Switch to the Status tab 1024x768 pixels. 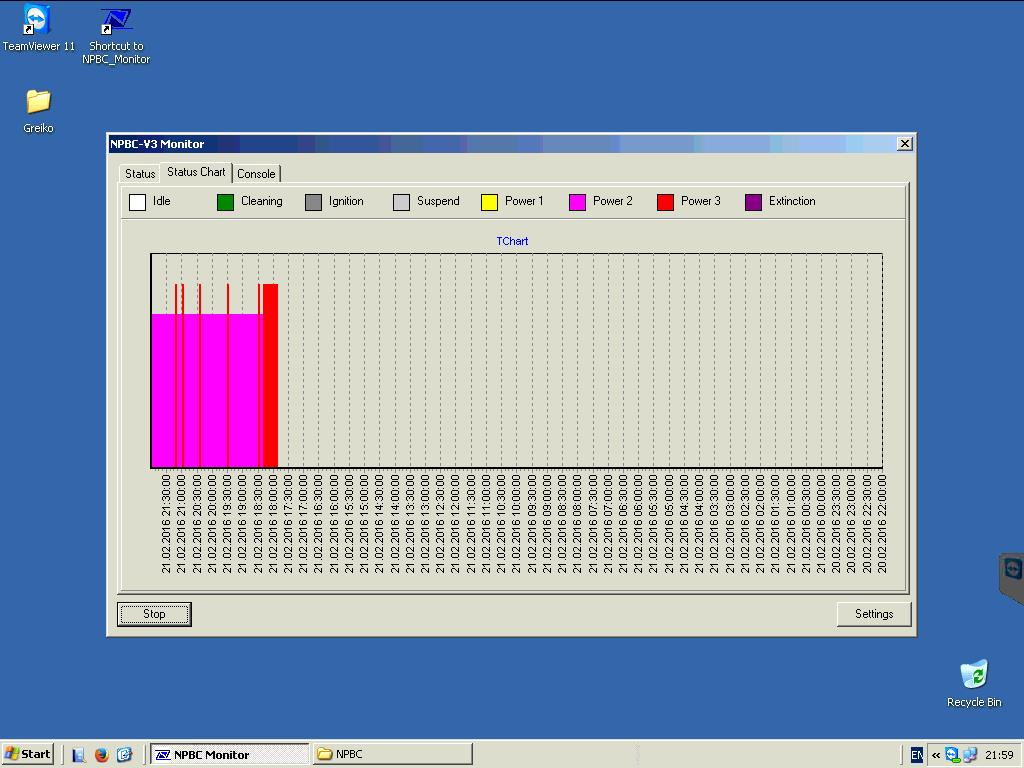pos(139,173)
